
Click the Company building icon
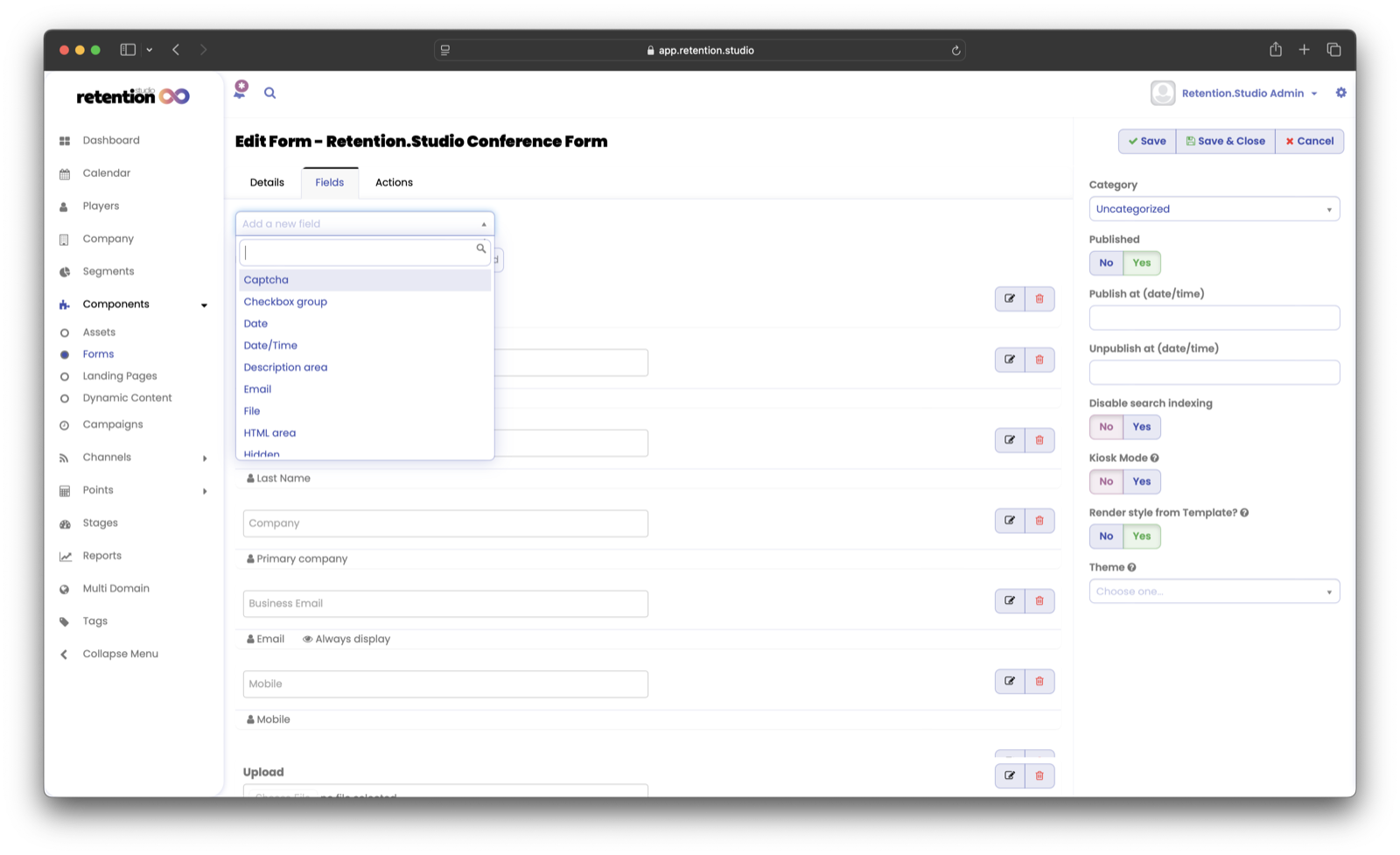[64, 240]
